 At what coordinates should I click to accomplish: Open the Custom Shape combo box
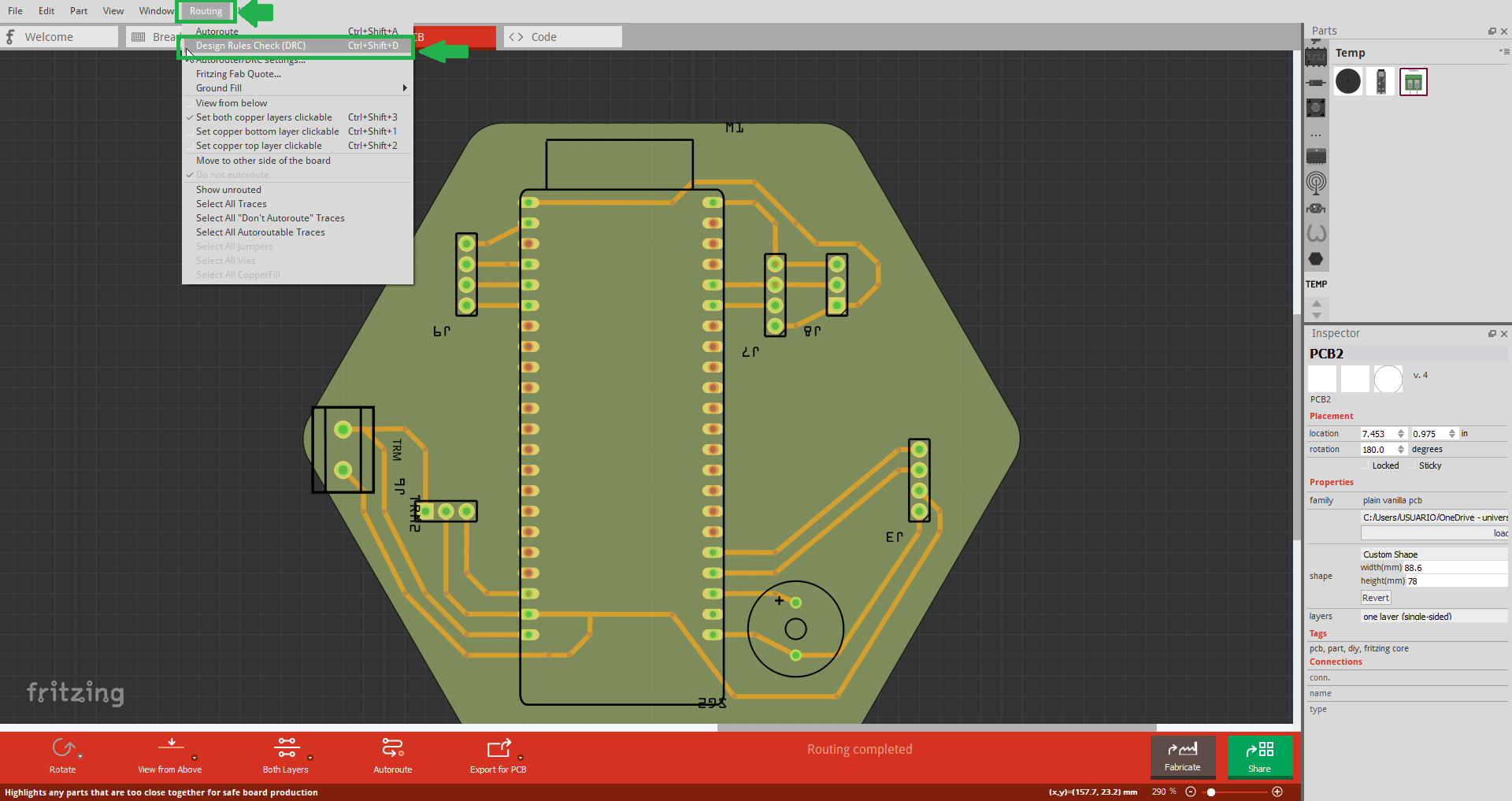(1434, 554)
